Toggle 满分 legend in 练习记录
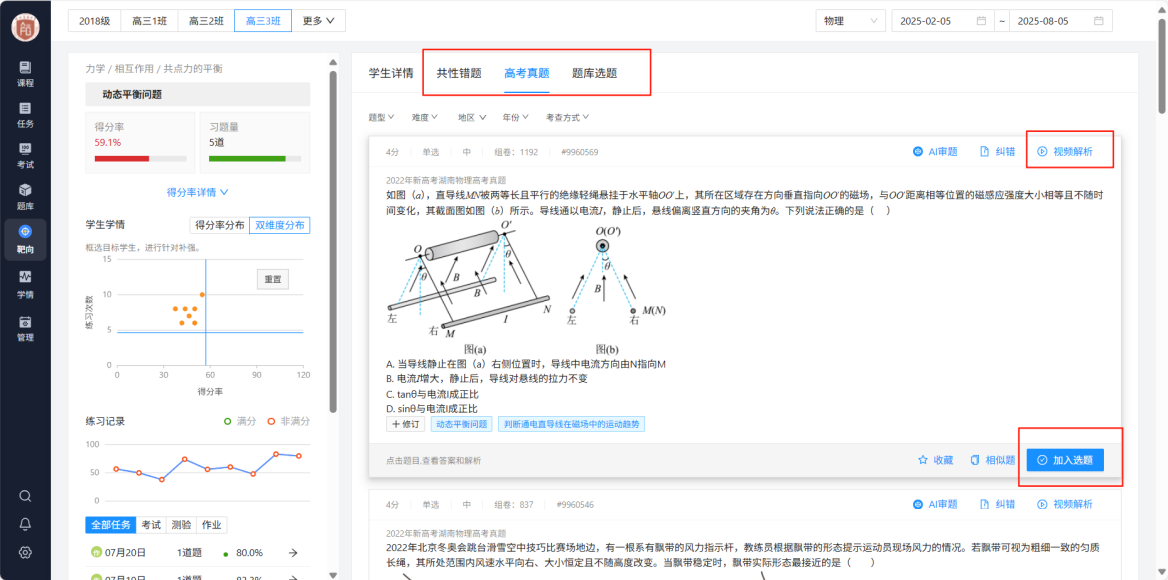Image resolution: width=1168 pixels, height=580 pixels. coord(240,421)
